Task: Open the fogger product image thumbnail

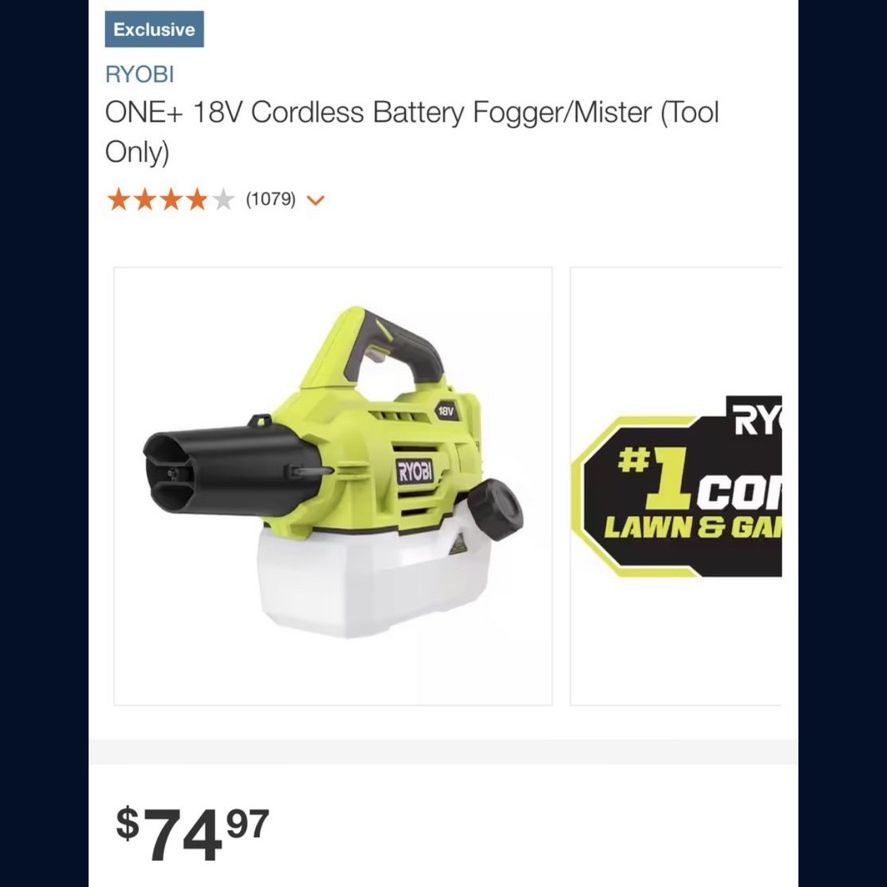Action: 333,486
